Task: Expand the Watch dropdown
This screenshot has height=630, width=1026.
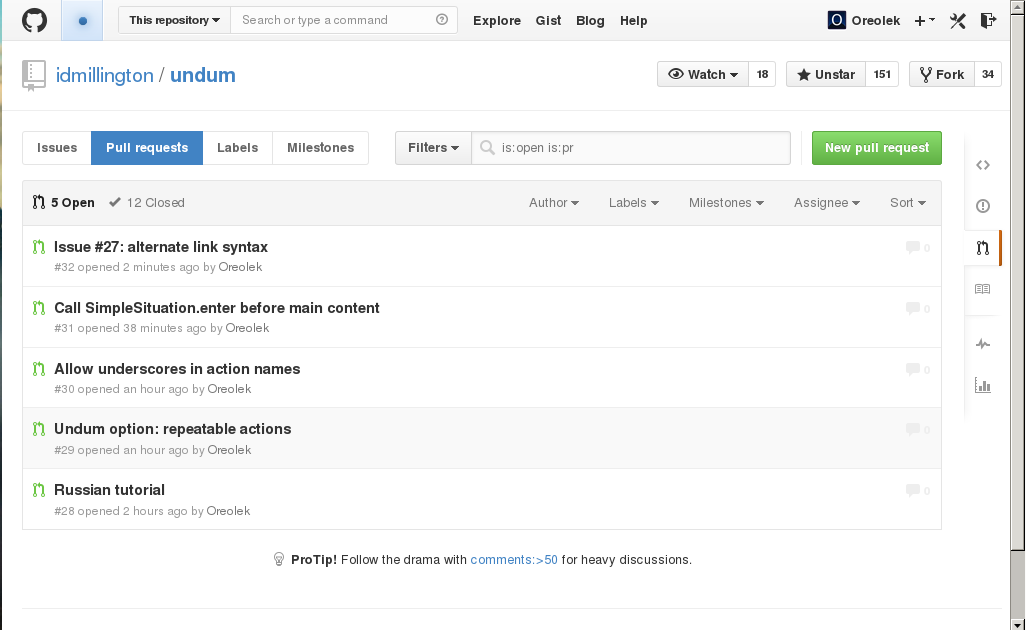Action: click(x=703, y=75)
